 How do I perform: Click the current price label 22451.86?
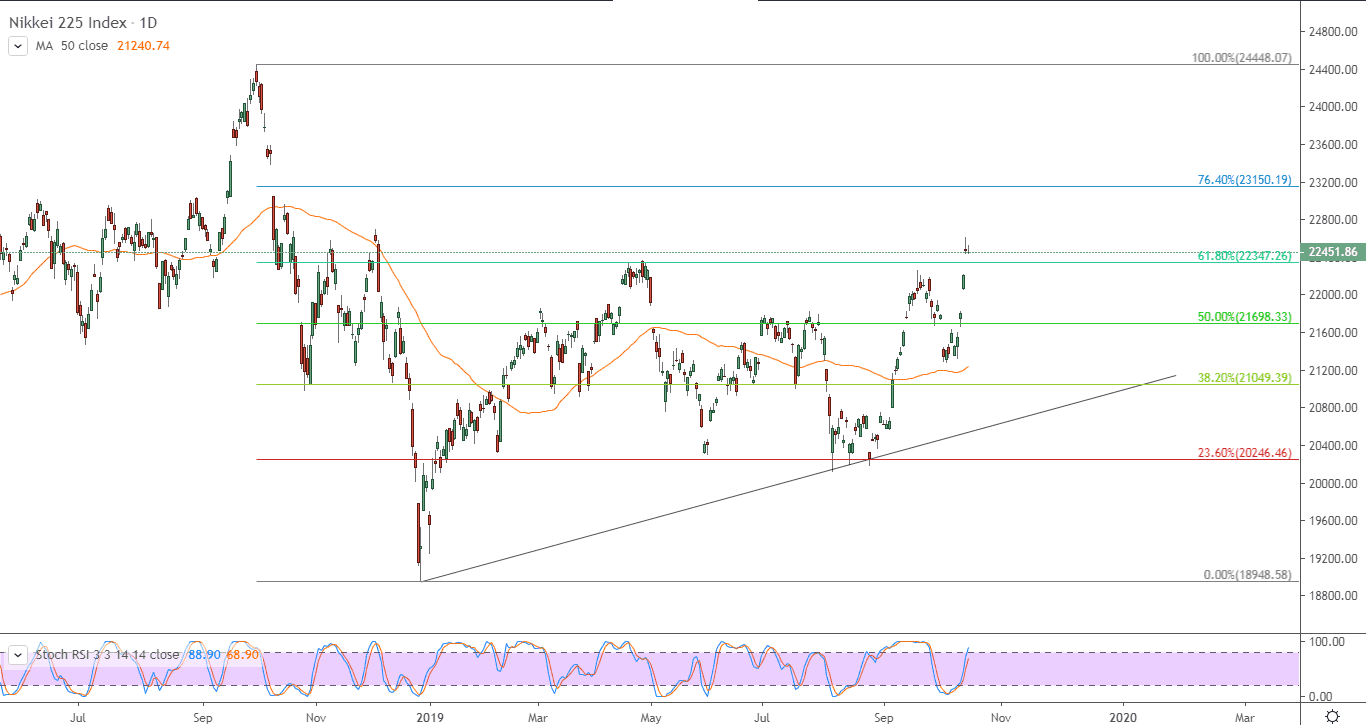click(1331, 252)
